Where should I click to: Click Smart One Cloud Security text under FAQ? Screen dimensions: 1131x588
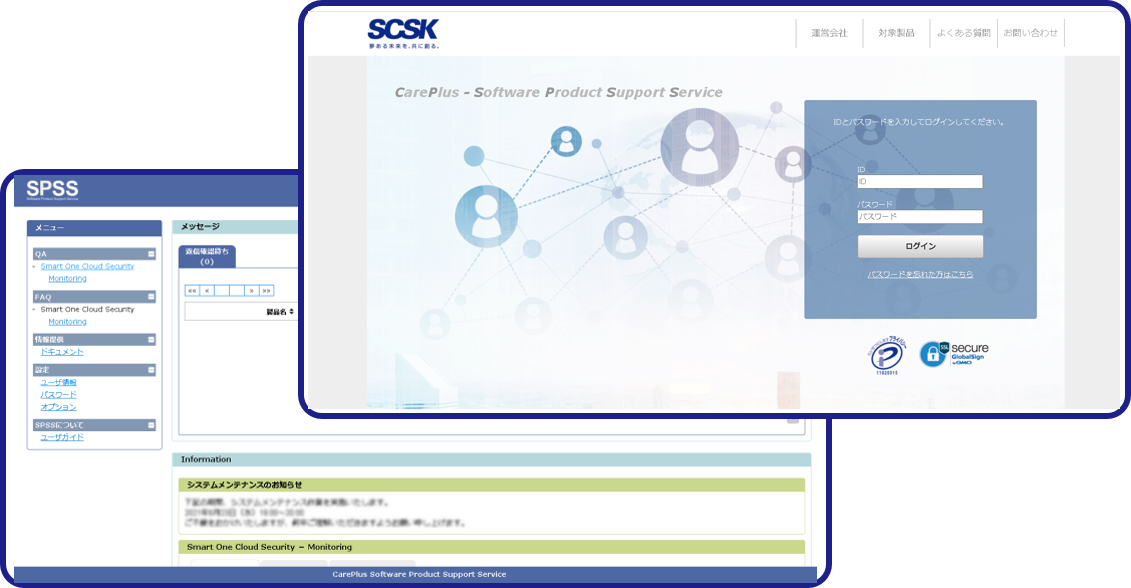[x=87, y=310]
